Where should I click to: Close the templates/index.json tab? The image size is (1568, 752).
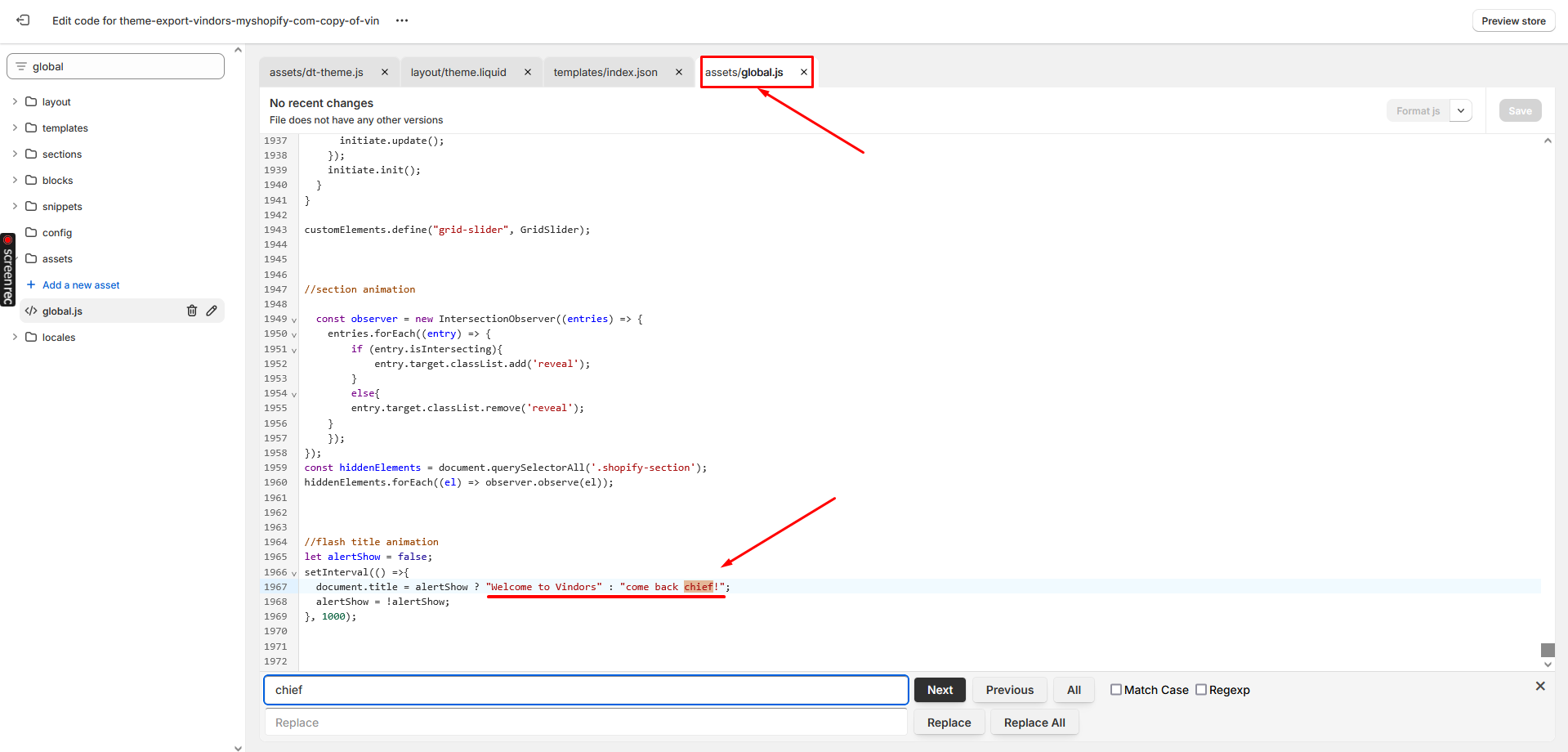pos(679,72)
